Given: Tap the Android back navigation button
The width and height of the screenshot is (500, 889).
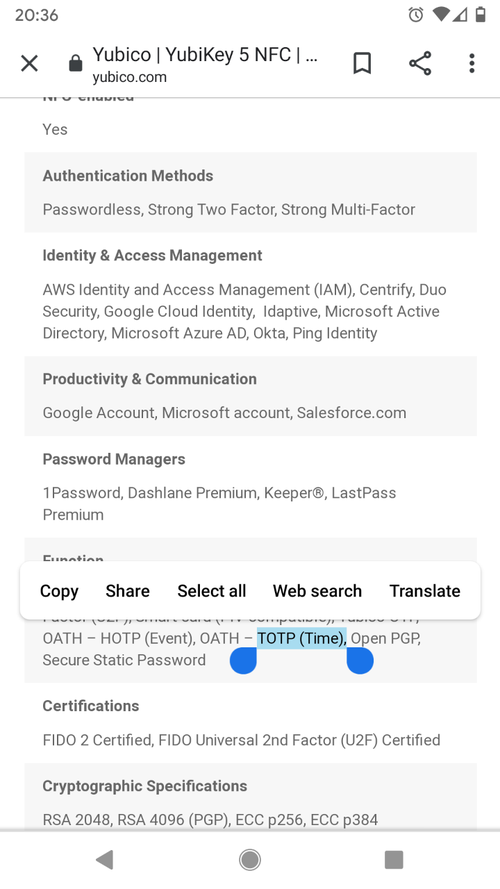Looking at the screenshot, I should [x=104, y=860].
